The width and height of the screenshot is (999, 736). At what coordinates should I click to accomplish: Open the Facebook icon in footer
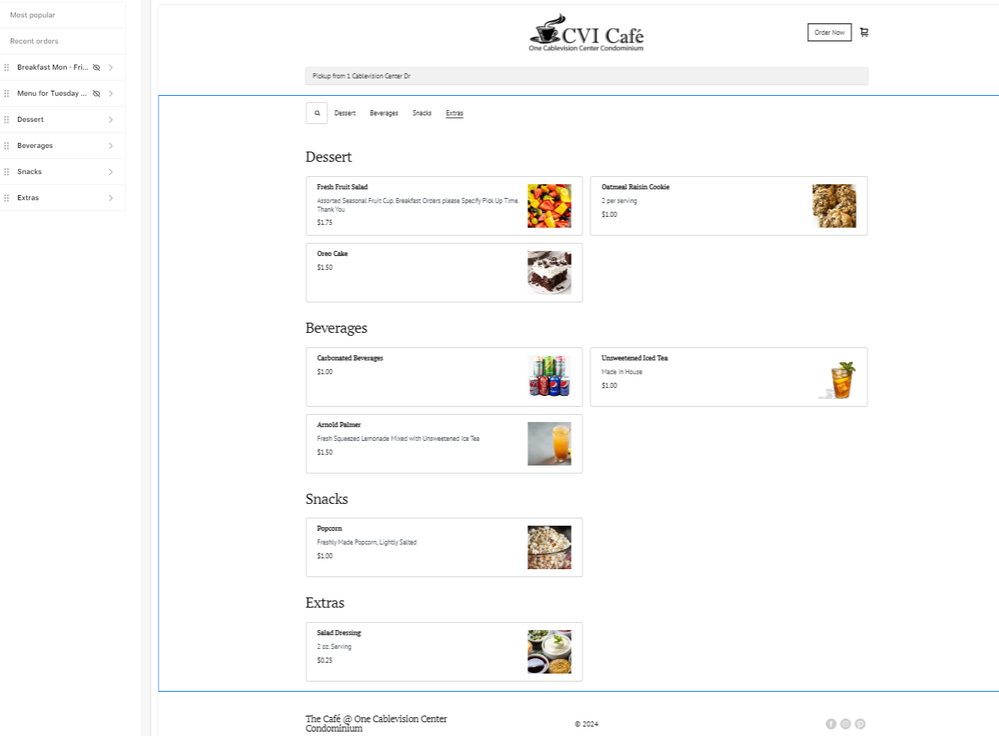tap(831, 724)
